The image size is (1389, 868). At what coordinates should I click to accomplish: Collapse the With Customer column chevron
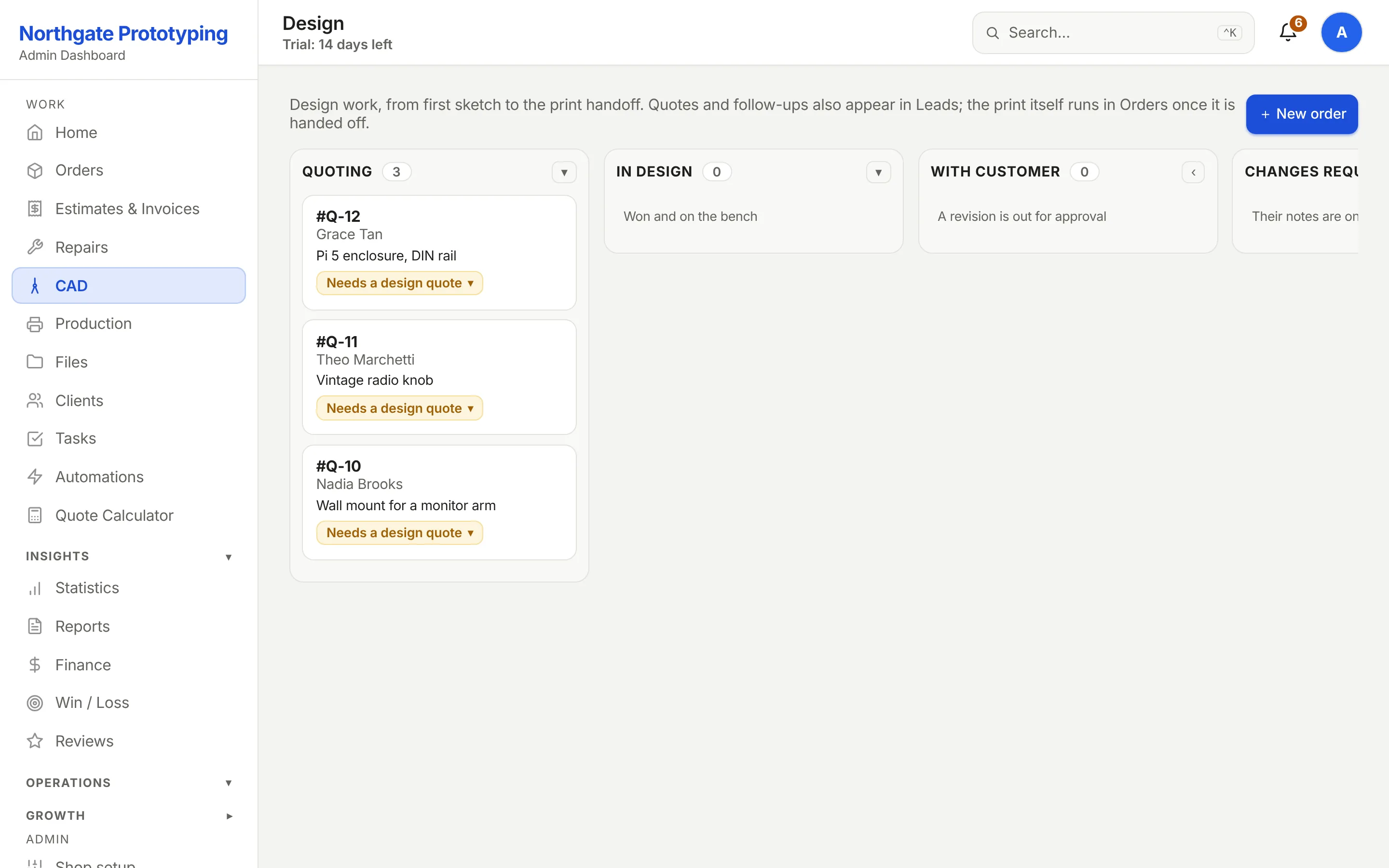pyautogui.click(x=1193, y=172)
